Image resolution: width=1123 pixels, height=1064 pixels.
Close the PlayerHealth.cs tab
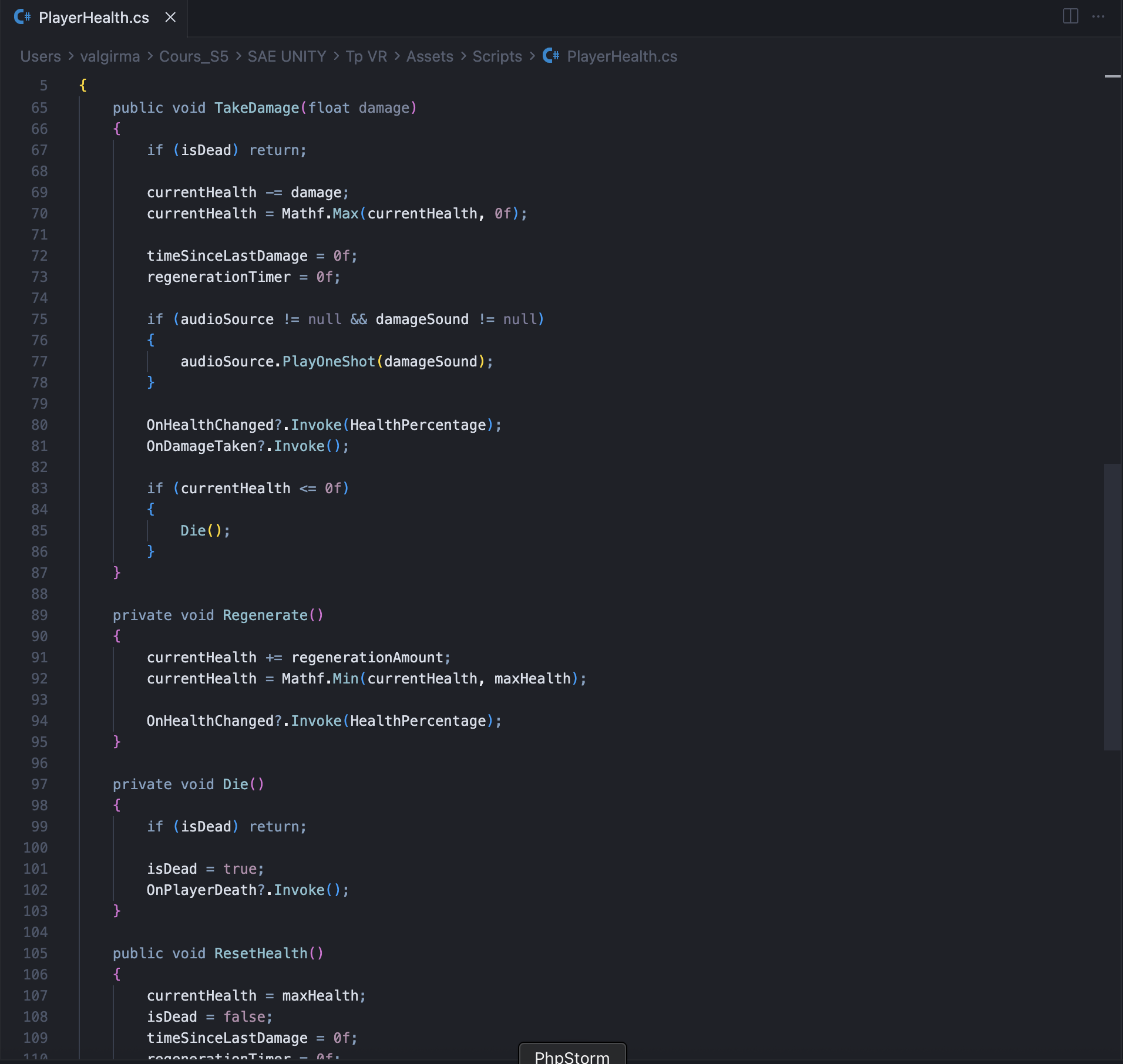(170, 17)
